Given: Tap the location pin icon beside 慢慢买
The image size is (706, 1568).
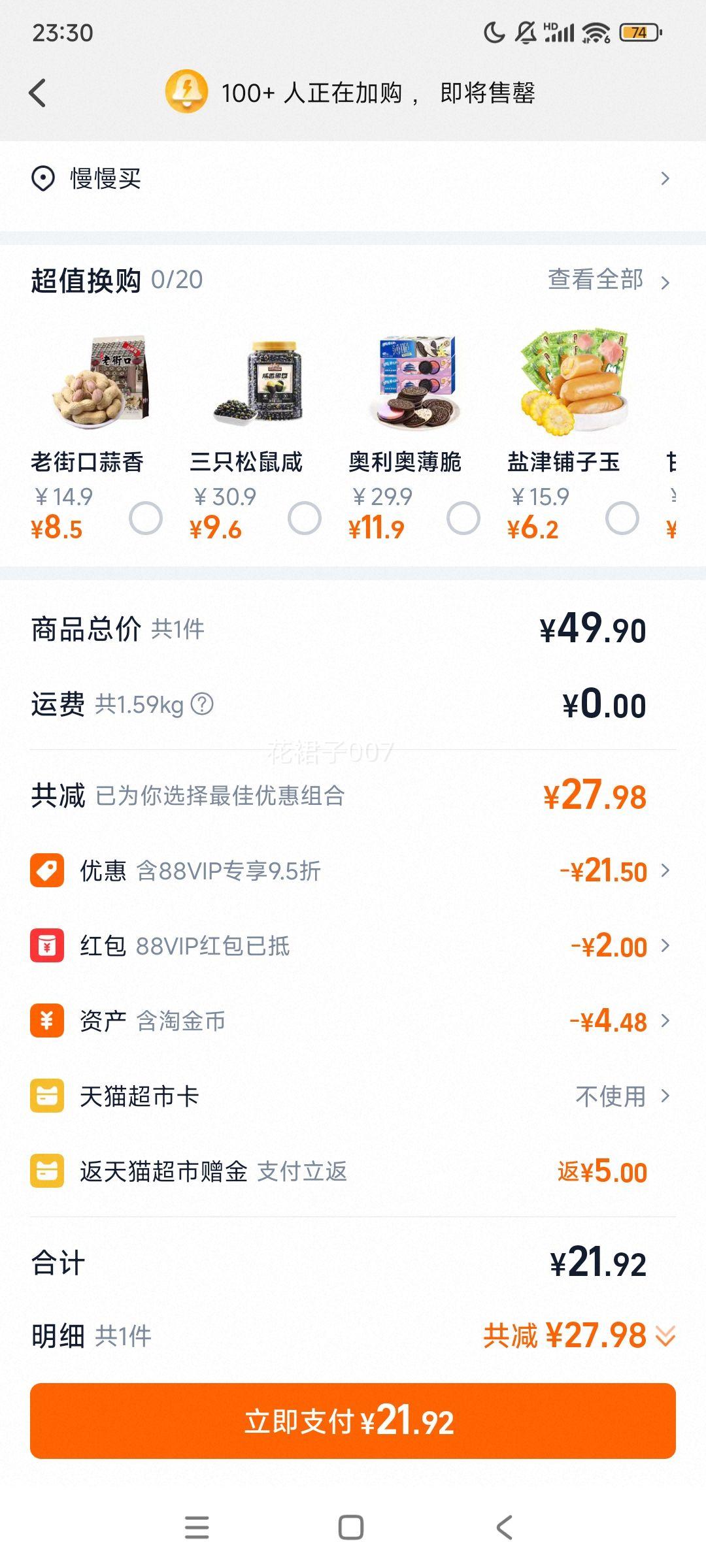Looking at the screenshot, I should pyautogui.click(x=43, y=178).
